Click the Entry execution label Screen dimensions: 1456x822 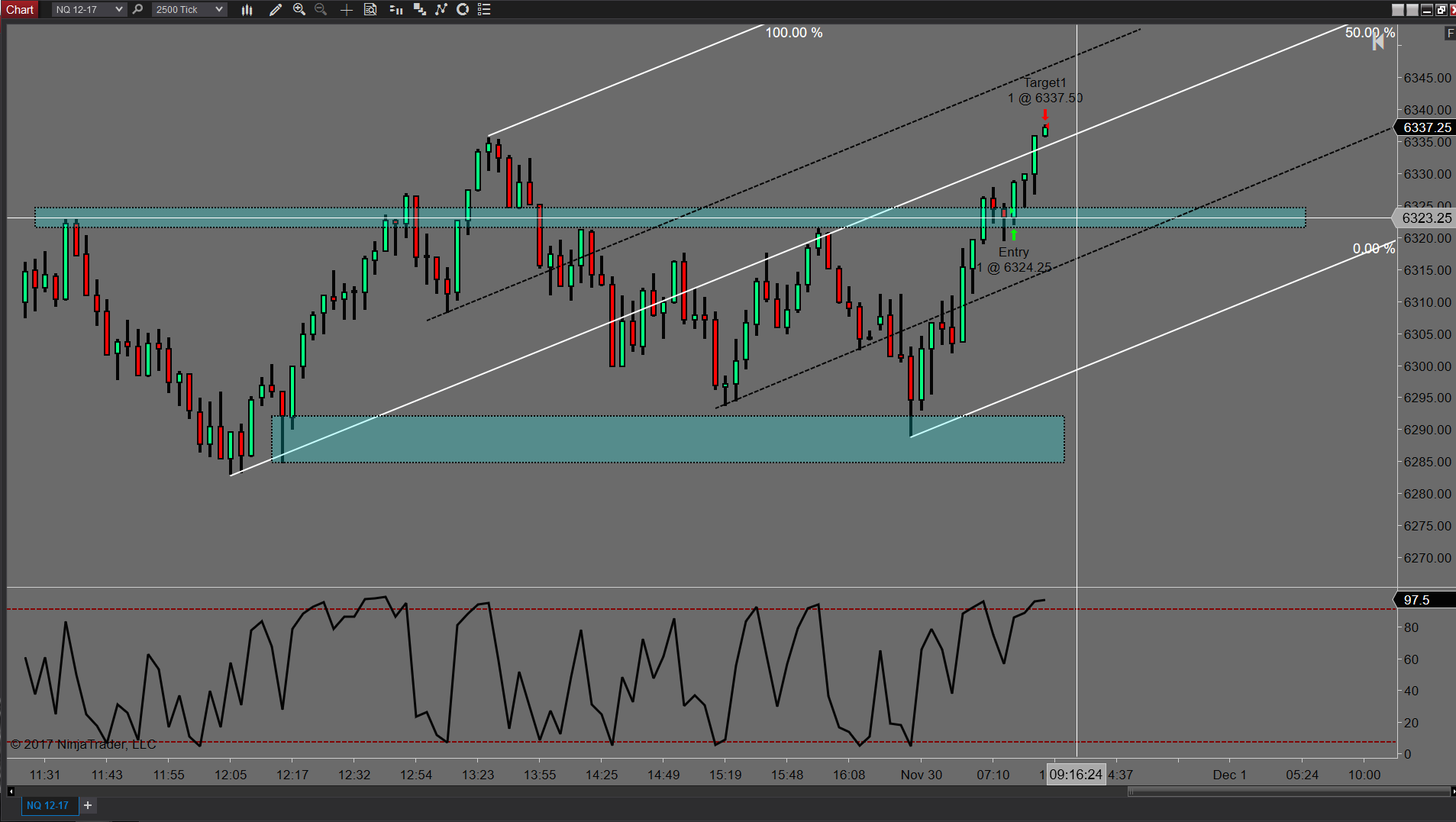pyautogui.click(x=1013, y=252)
